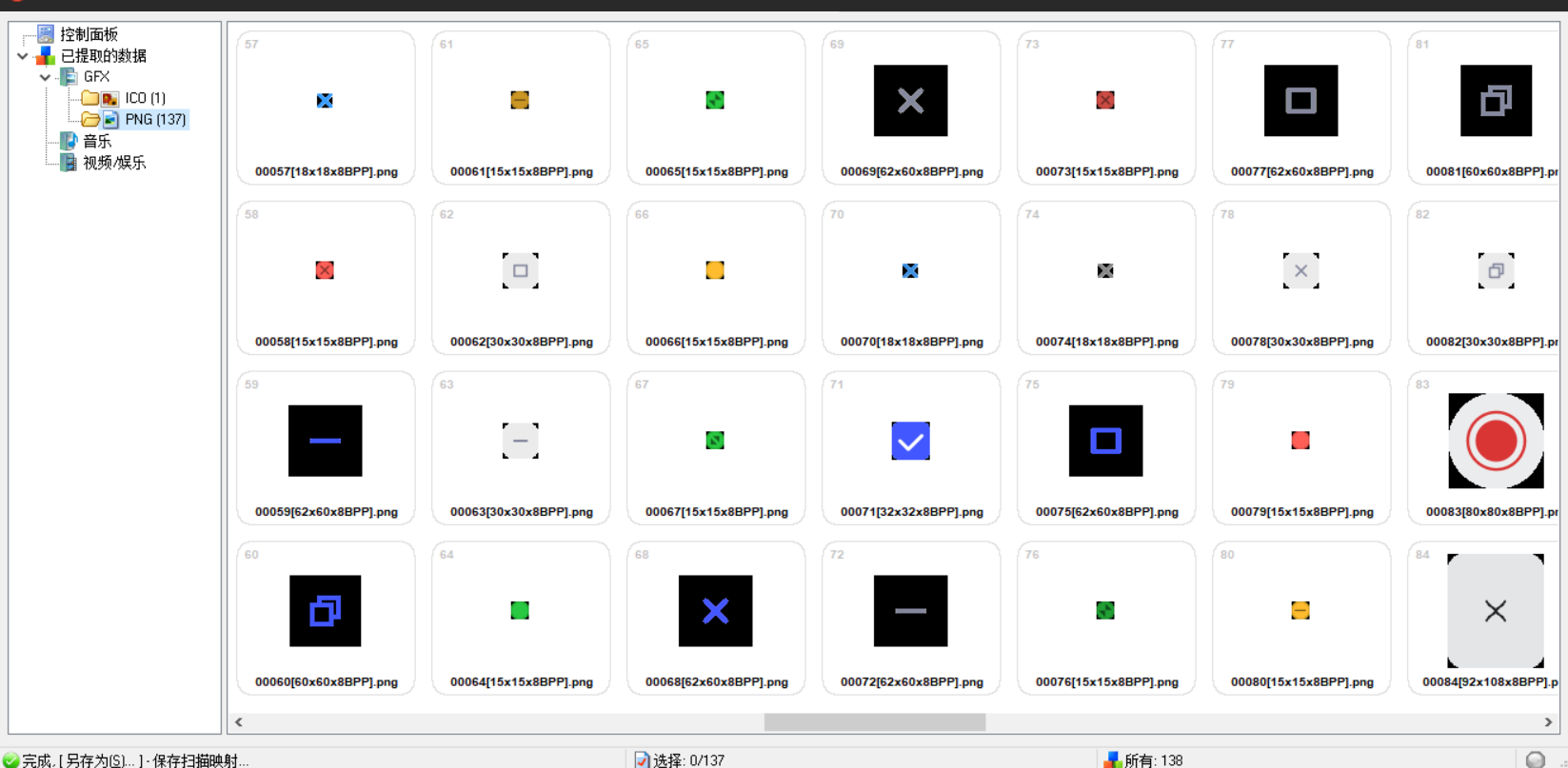Screen dimensions: 1568x768
Task: Select the blue X icon on black 00068
Action: pos(715,611)
